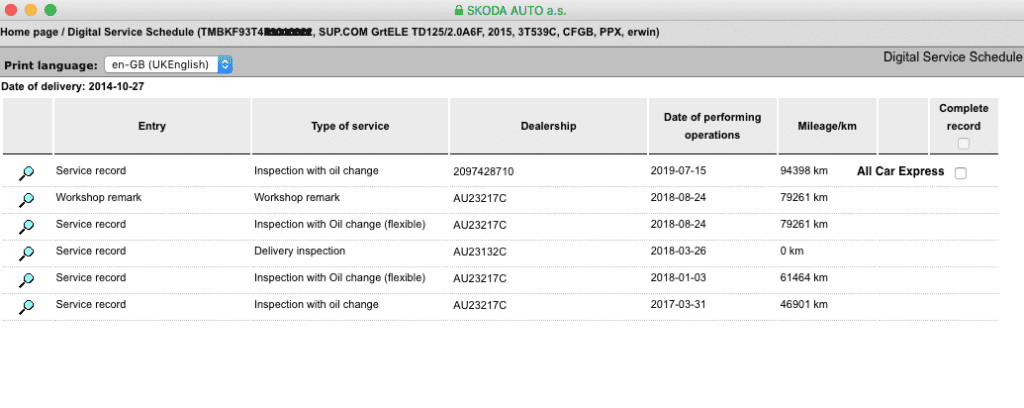1024x408 pixels.
Task: Click the SKODA AUTO a.s. window title
Action: click(517, 10)
